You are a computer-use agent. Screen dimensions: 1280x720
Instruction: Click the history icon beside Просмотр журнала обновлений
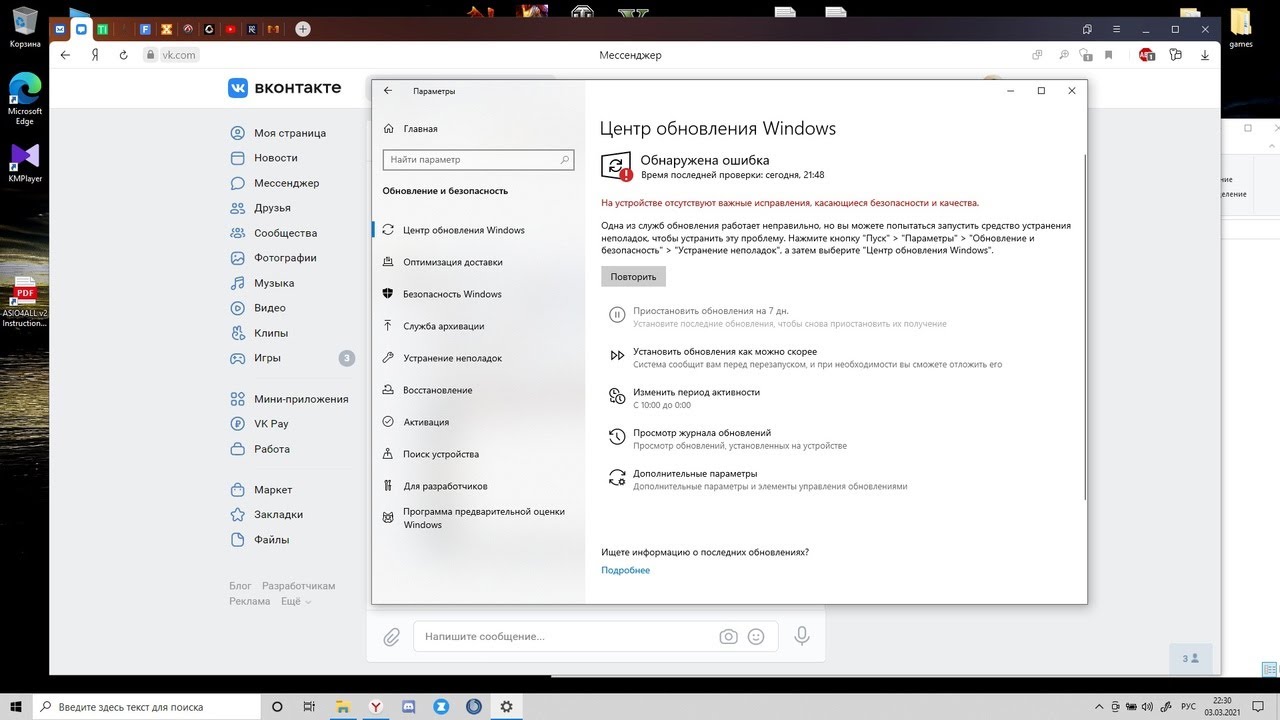pos(617,437)
